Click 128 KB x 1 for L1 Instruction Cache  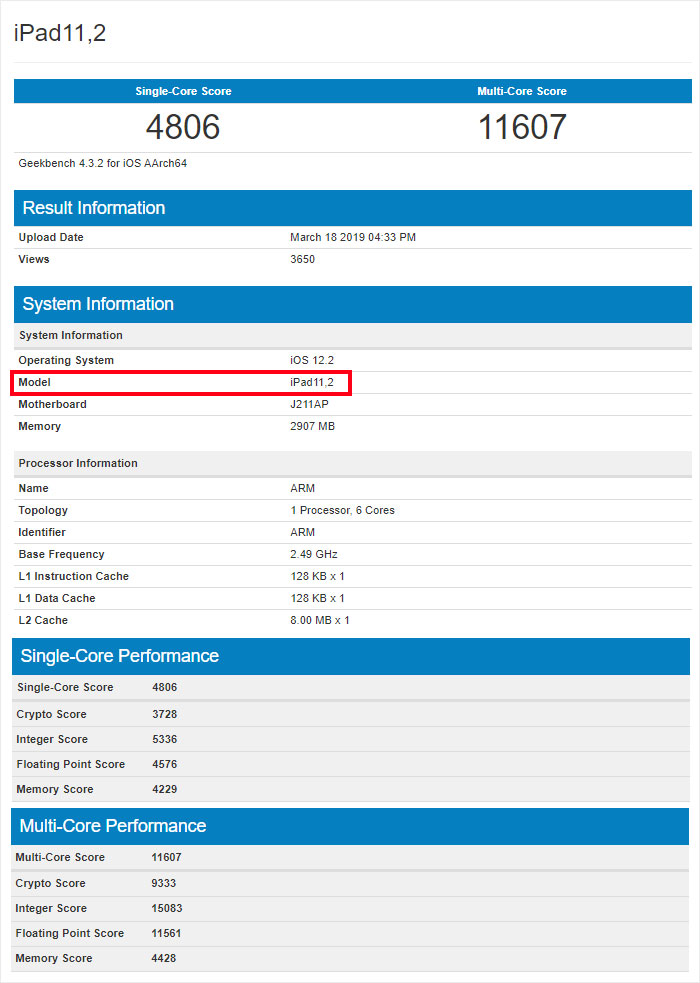click(x=317, y=576)
